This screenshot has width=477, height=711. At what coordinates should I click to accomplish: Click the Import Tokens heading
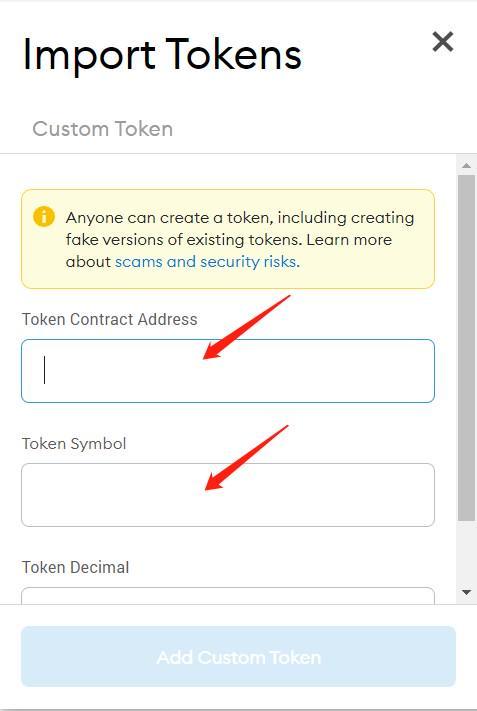coord(162,55)
